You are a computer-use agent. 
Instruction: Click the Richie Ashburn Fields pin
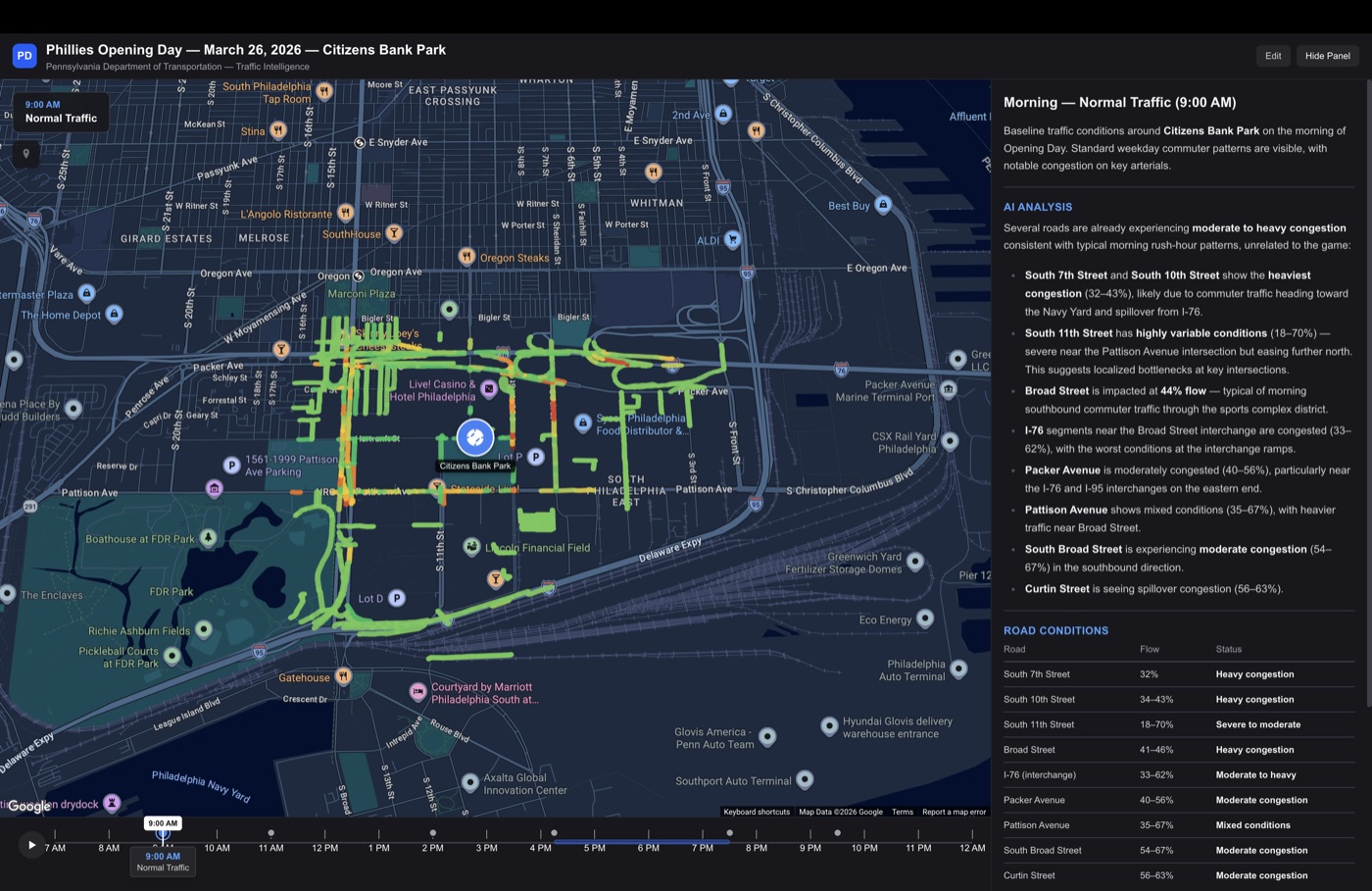(x=204, y=630)
